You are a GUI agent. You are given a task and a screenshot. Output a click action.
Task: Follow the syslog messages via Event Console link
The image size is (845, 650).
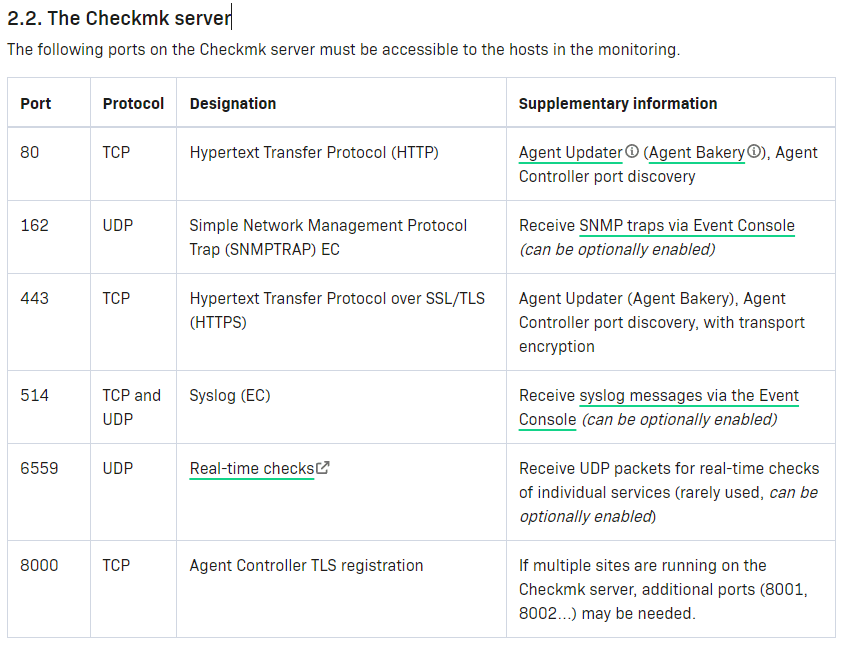[x=689, y=396]
